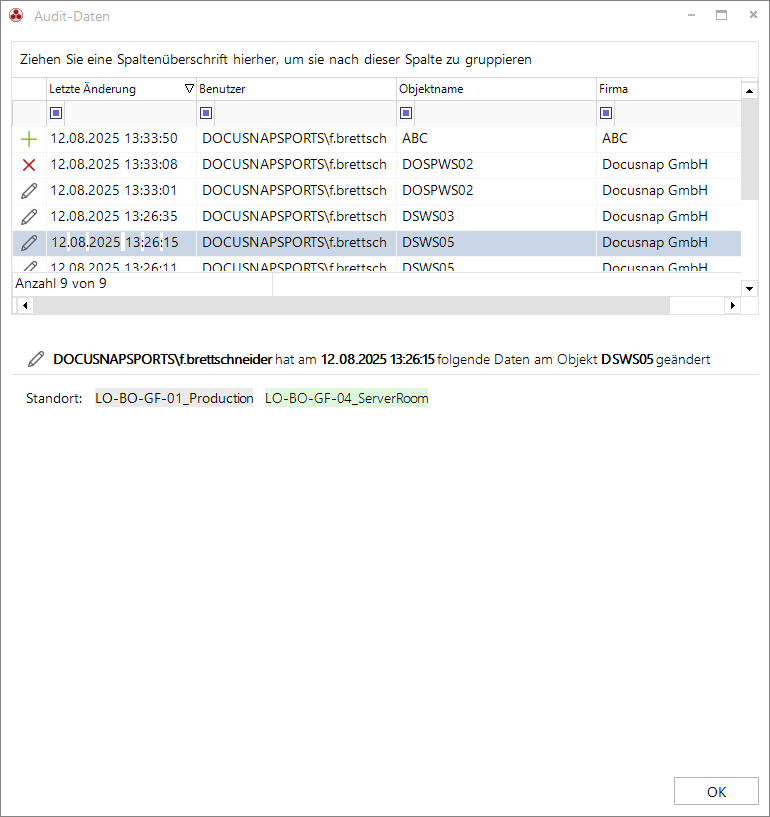The width and height of the screenshot is (770, 817).
Task: Click the red X delete icon at 13:33:08
Action: point(29,165)
